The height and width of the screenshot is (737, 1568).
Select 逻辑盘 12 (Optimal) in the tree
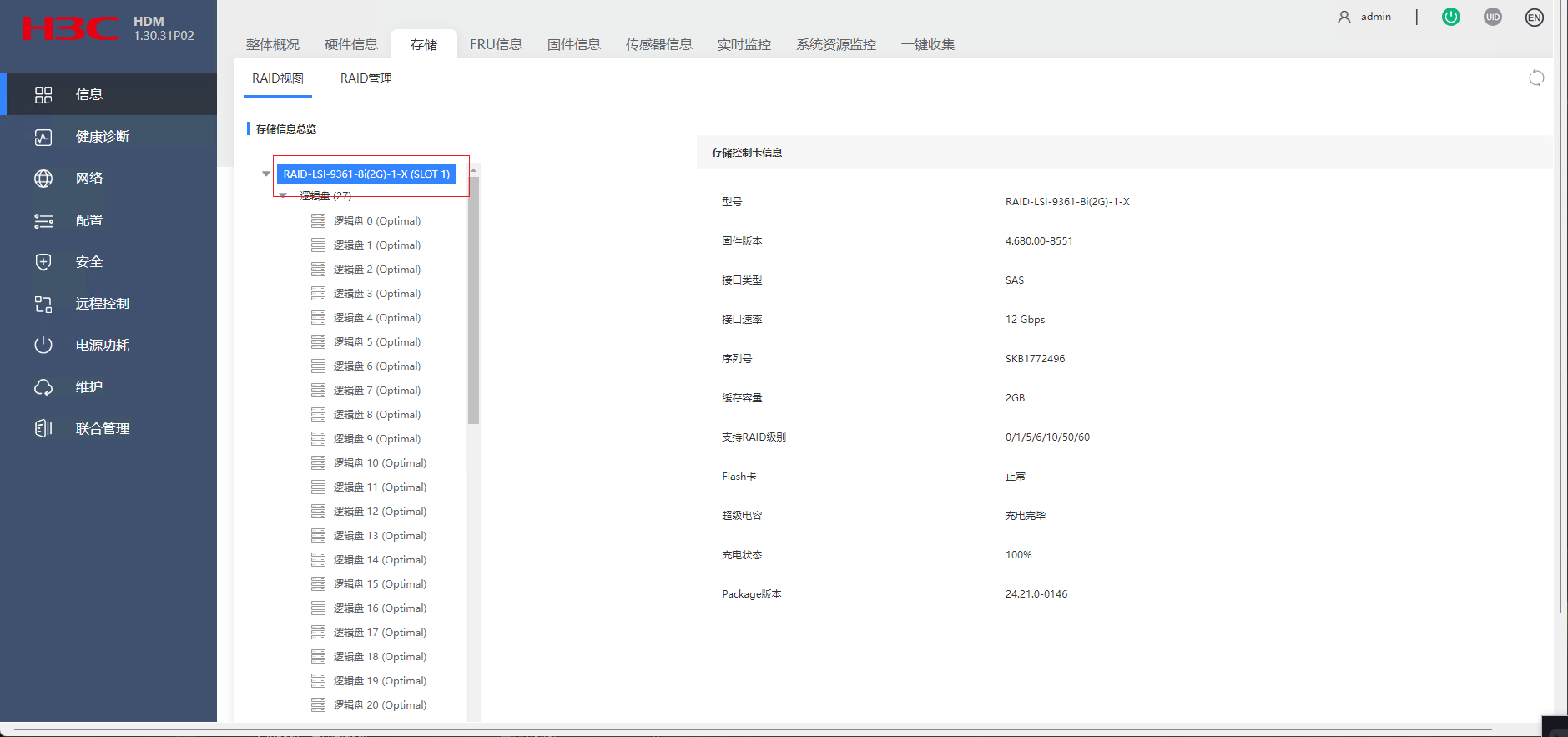[380, 512]
